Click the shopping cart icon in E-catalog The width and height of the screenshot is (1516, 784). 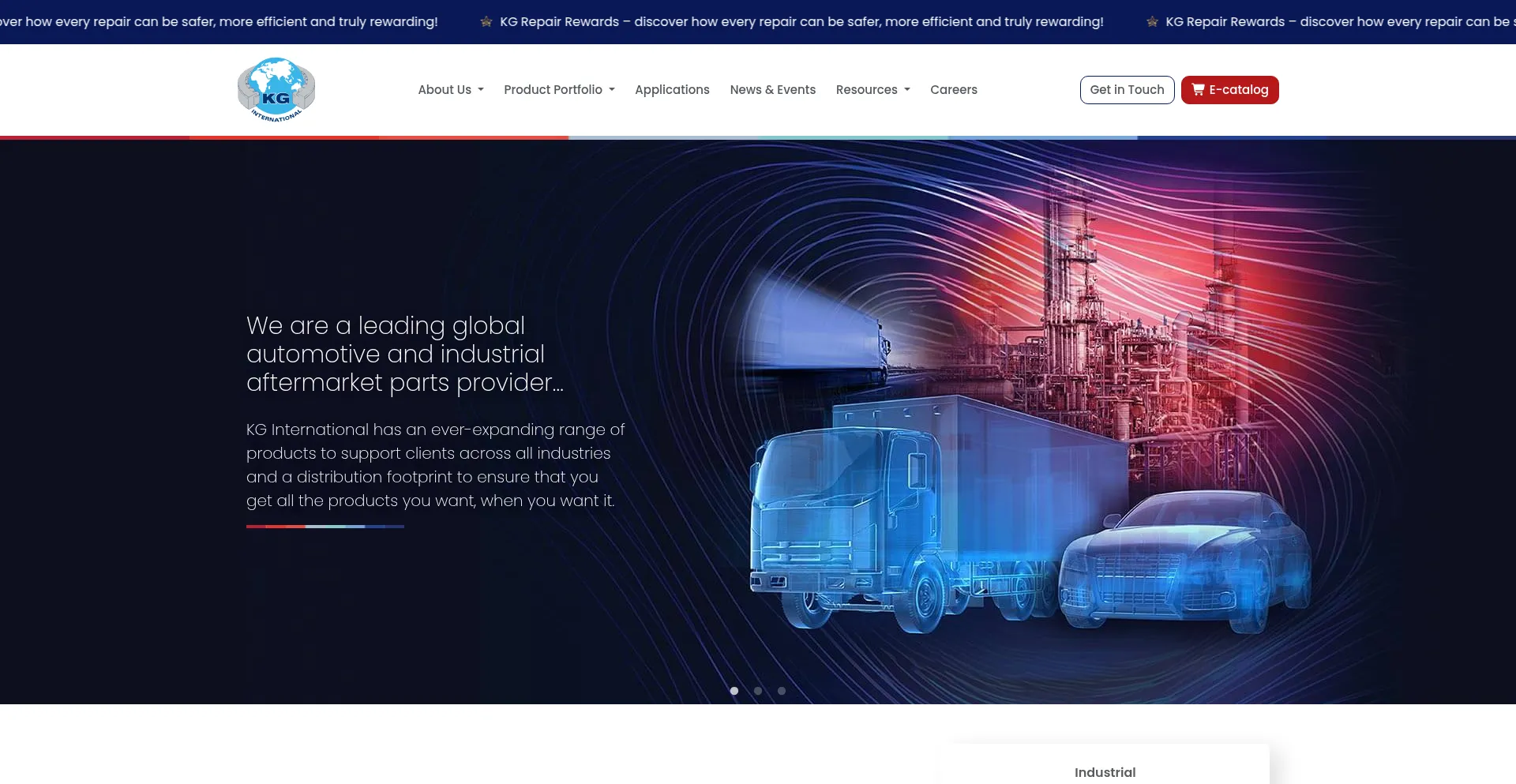pyautogui.click(x=1198, y=90)
